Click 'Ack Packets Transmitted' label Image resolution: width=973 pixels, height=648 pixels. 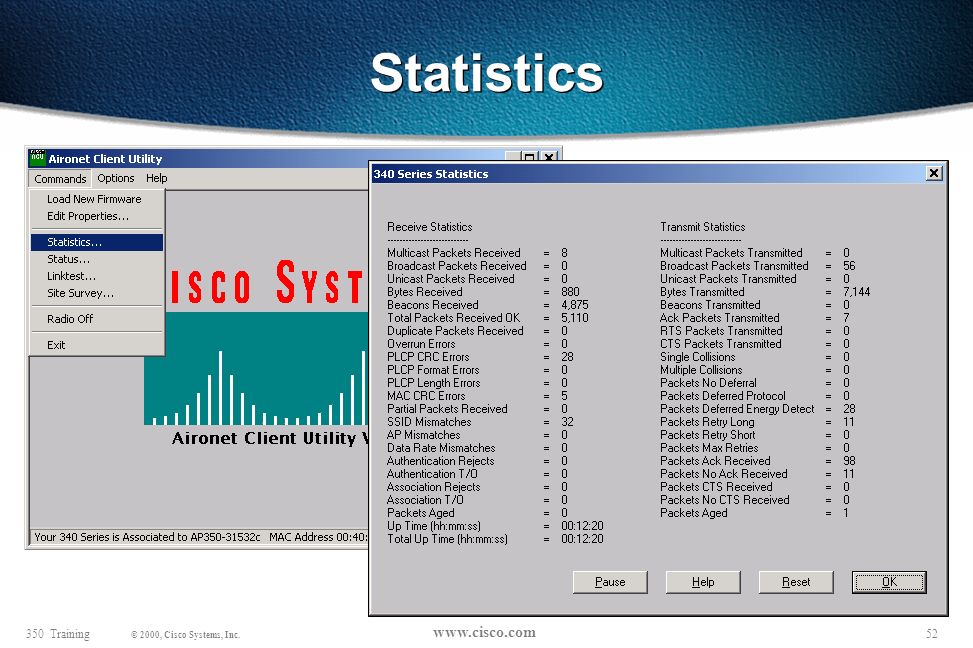(x=719, y=318)
